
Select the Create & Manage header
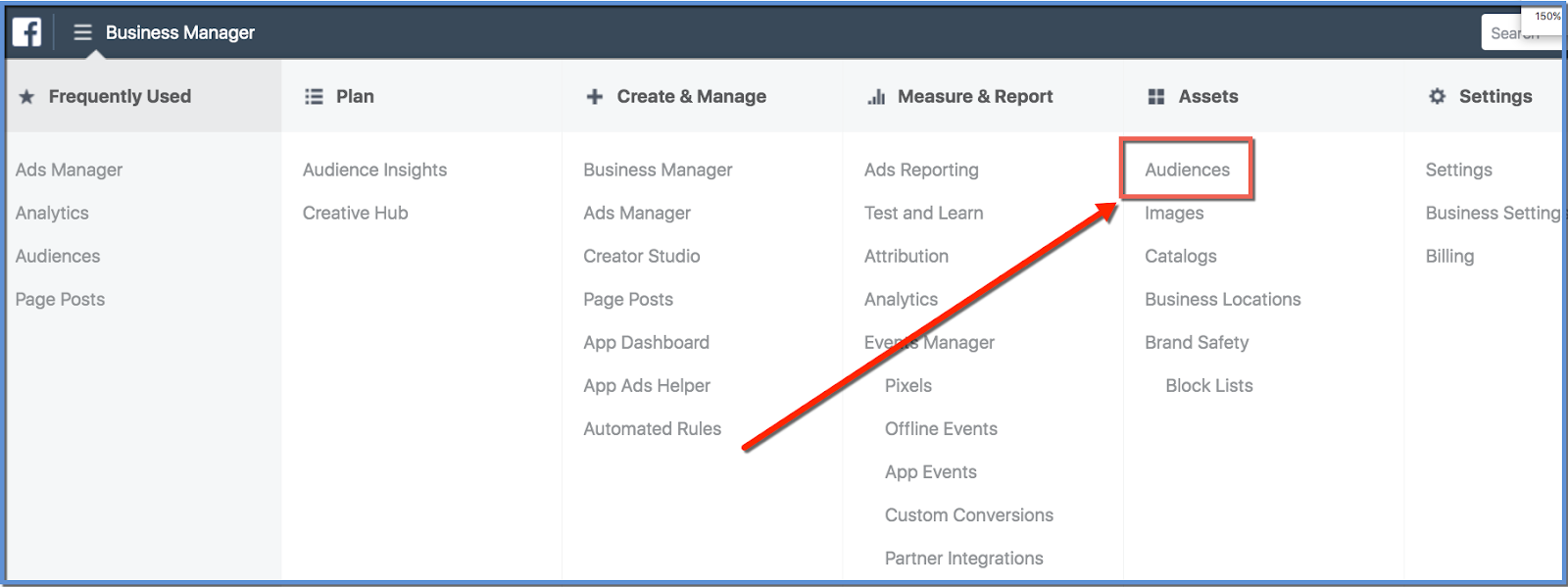pyautogui.click(x=692, y=96)
